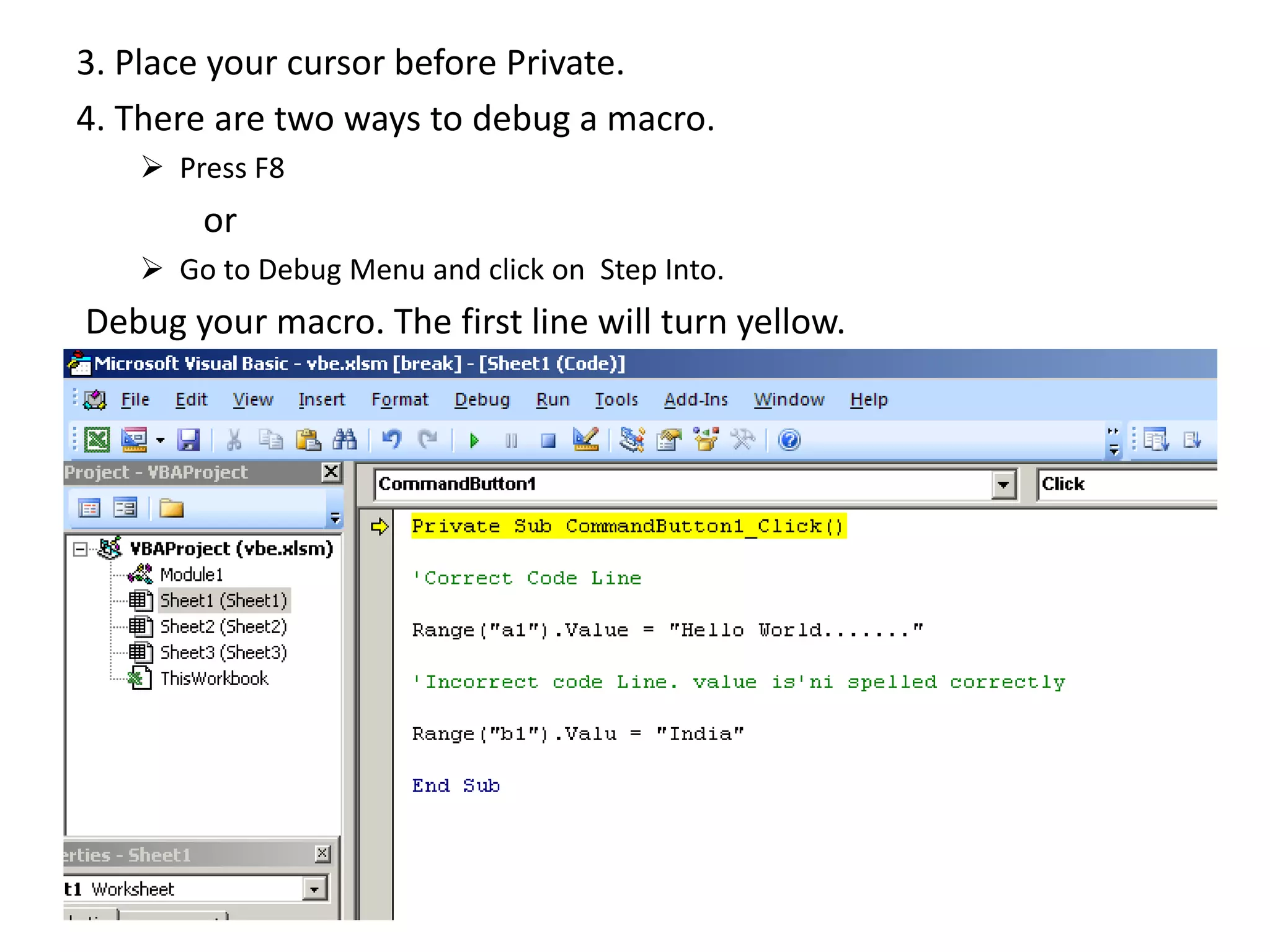Open the Tools menu
Screen dimensions: 1270x952
click(616, 400)
